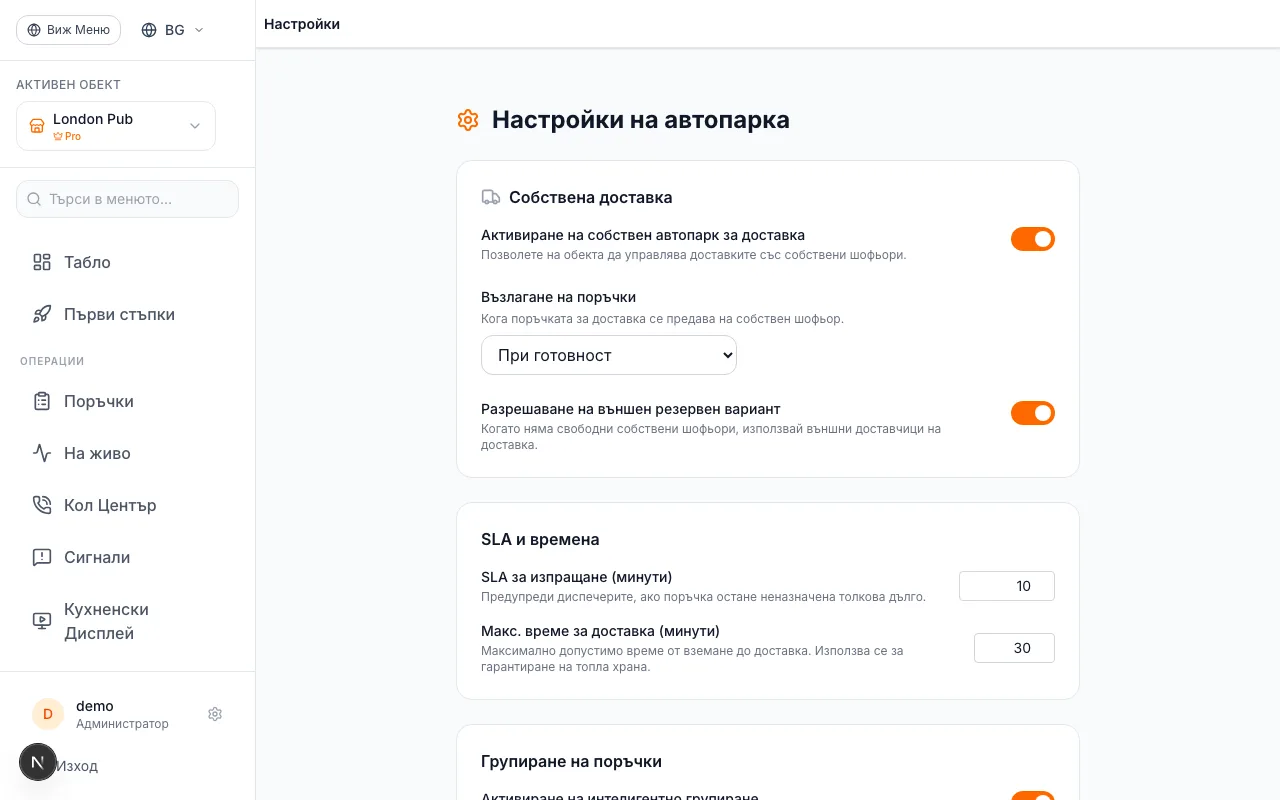1280x800 pixels.
Task: Click the globe icon next to BG
Action: pos(149,30)
